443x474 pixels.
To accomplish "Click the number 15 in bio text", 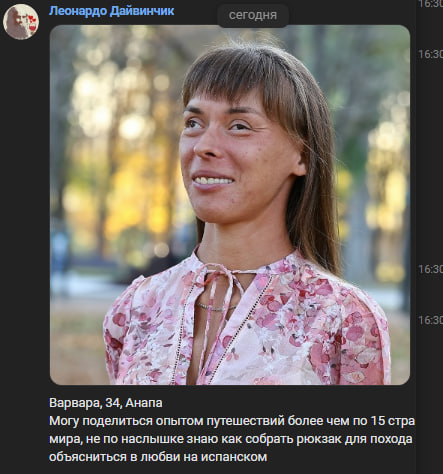I will coord(376,421).
